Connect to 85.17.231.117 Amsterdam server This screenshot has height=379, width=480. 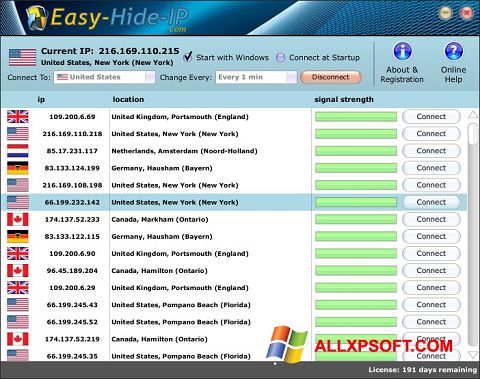(431, 151)
